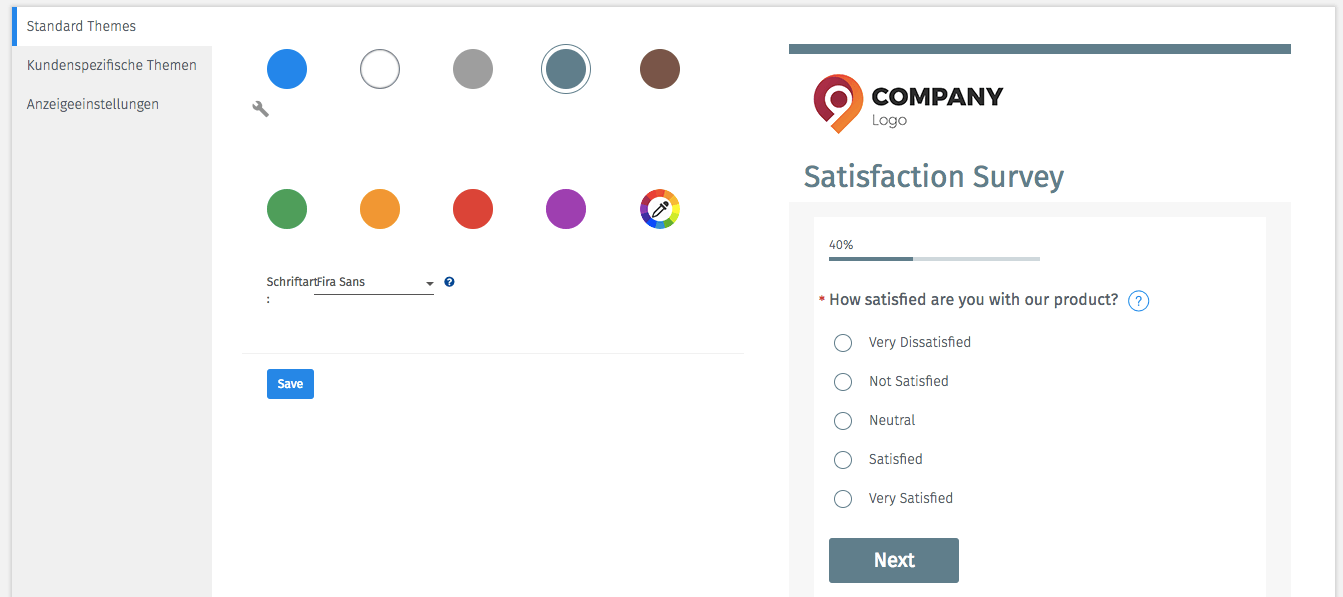This screenshot has width=1343, height=597.
Task: Switch to Kundenspezifische Themen
Action: 112,65
